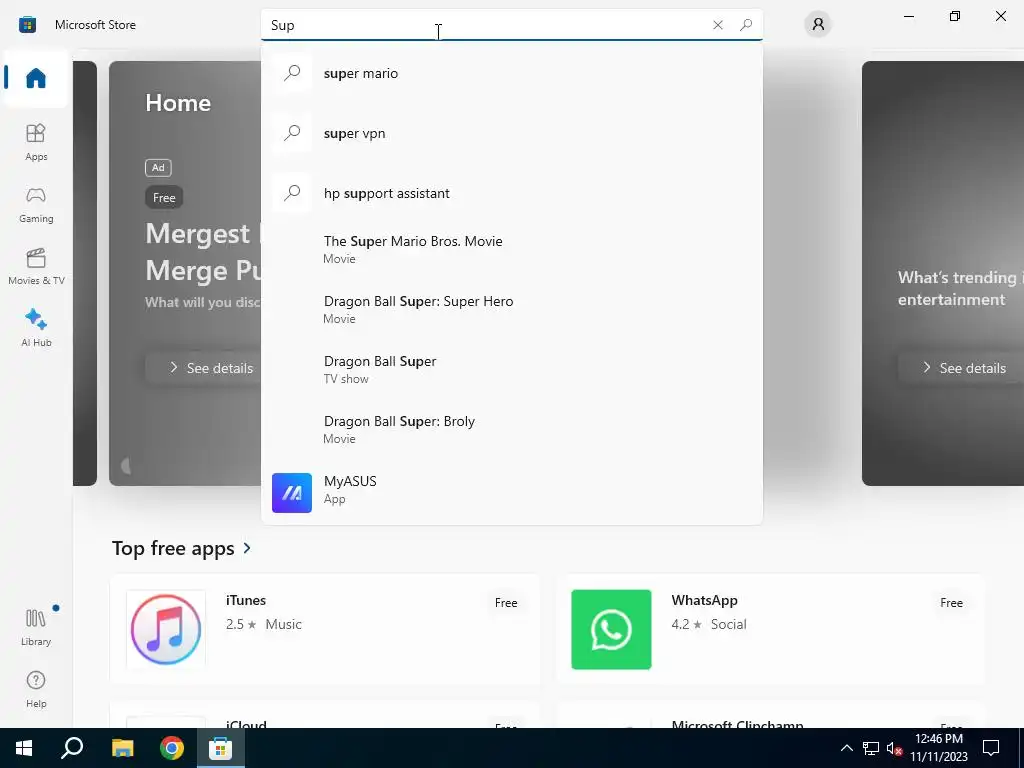
Task: Click magnifier icon beside super mario
Action: tap(292, 73)
